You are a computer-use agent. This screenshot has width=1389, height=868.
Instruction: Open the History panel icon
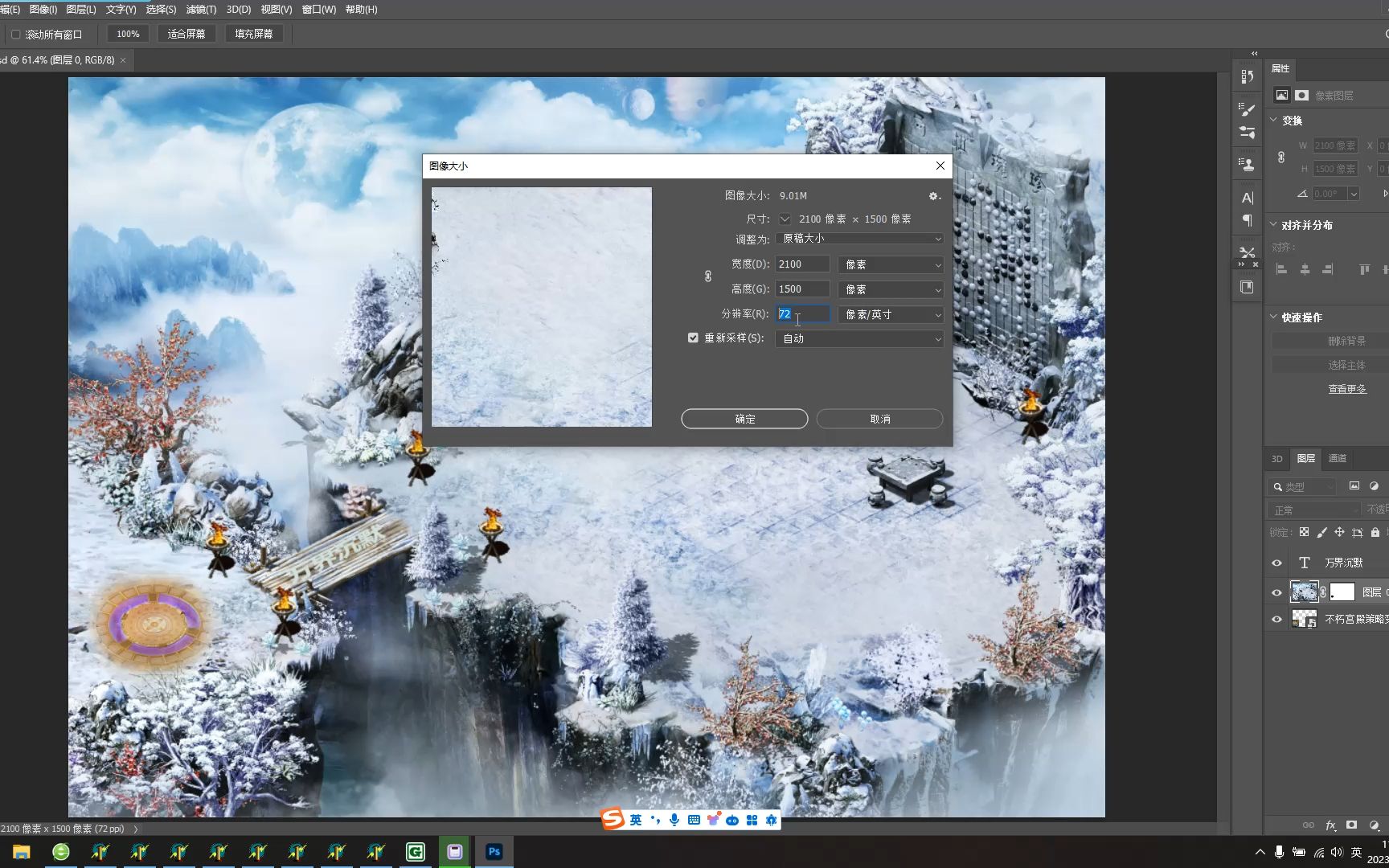(x=1247, y=76)
